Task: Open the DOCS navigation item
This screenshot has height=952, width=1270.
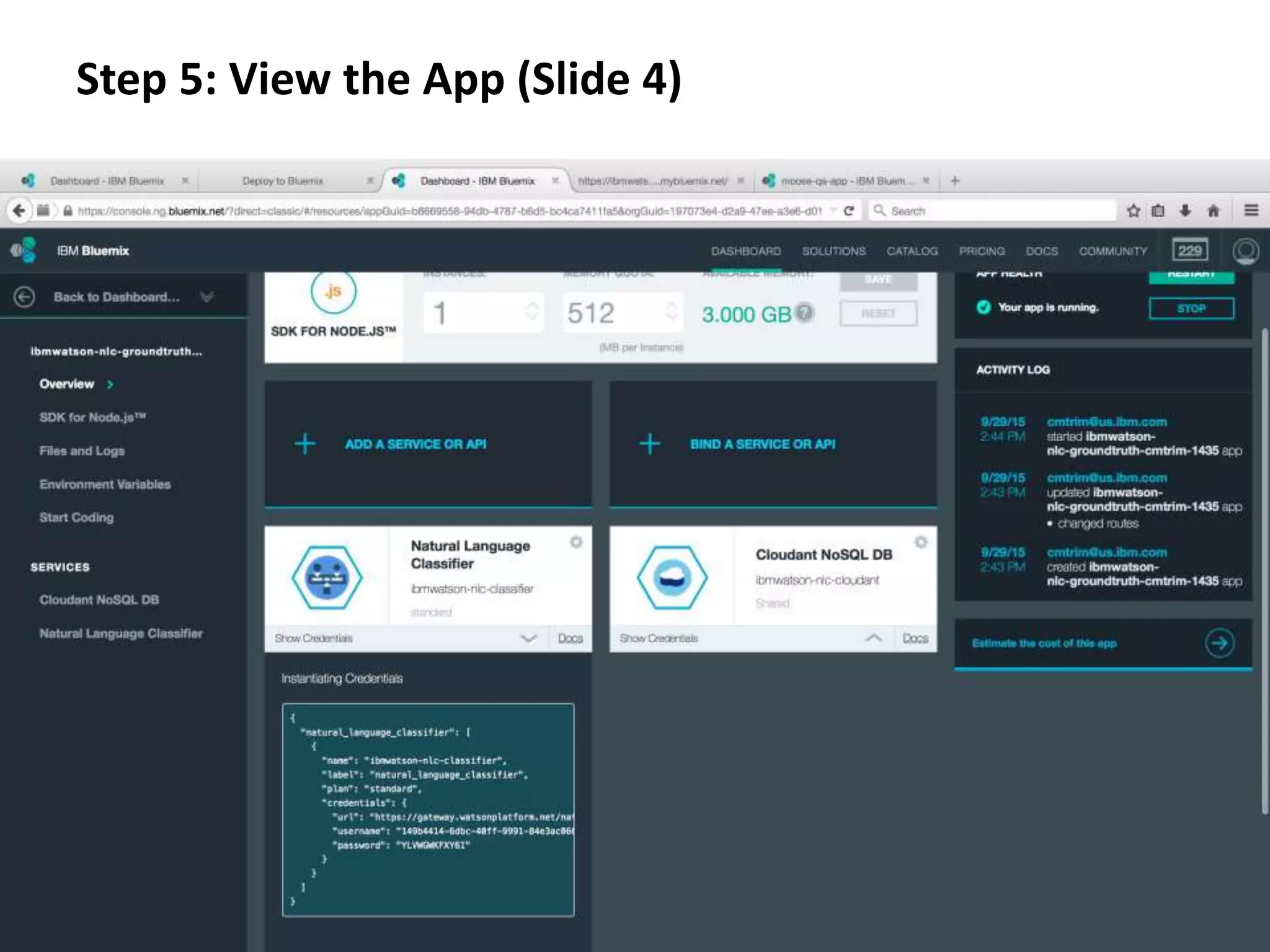Action: tap(1042, 251)
